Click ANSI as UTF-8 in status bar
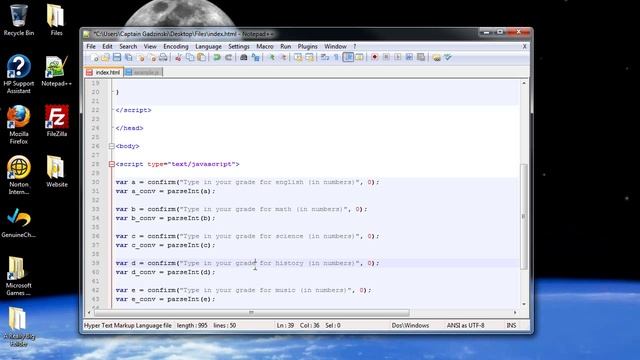 (465, 325)
